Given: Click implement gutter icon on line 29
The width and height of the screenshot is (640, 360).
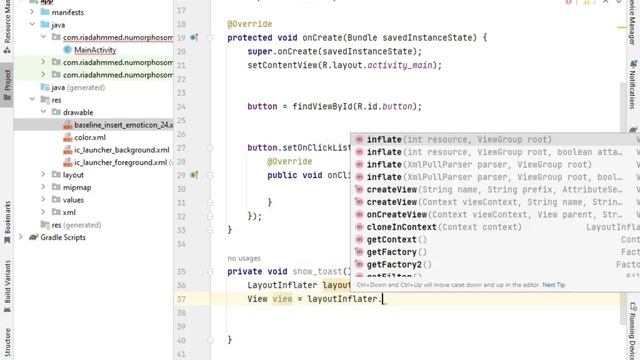Looking at the screenshot, I should pos(194,175).
